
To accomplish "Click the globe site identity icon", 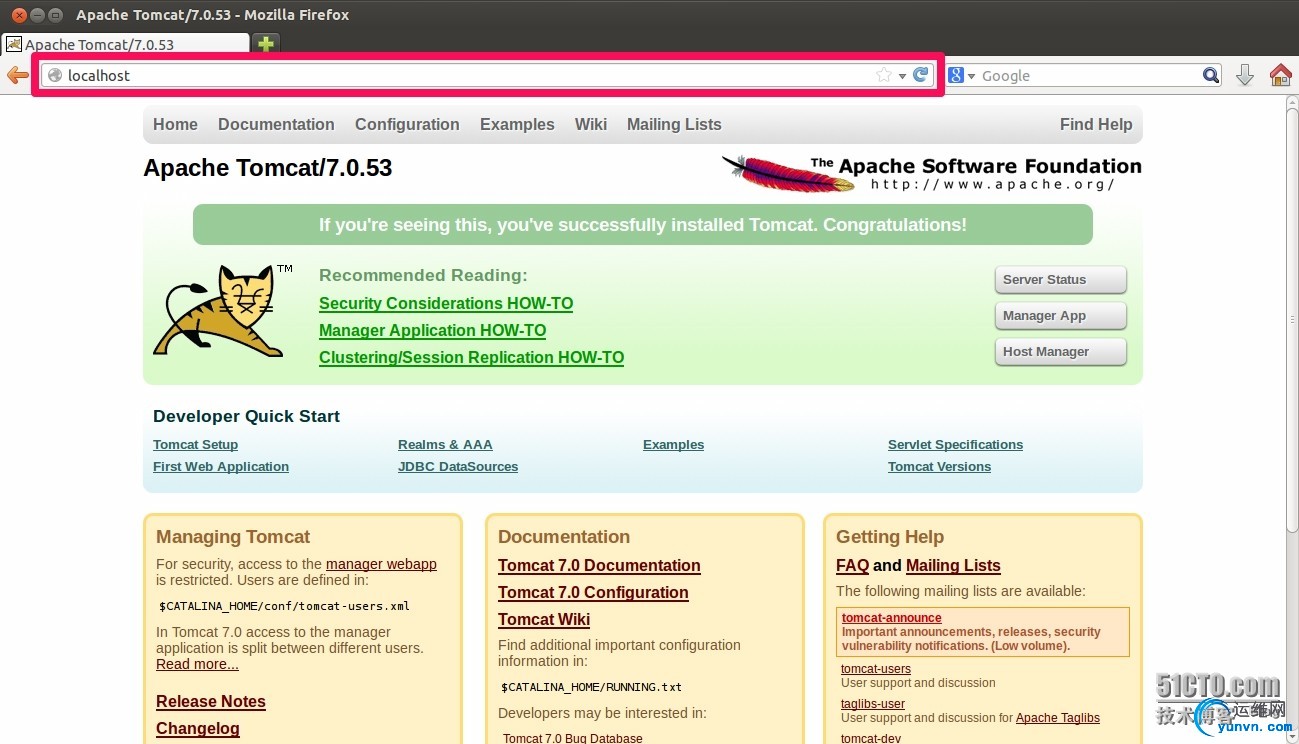I will [x=55, y=76].
